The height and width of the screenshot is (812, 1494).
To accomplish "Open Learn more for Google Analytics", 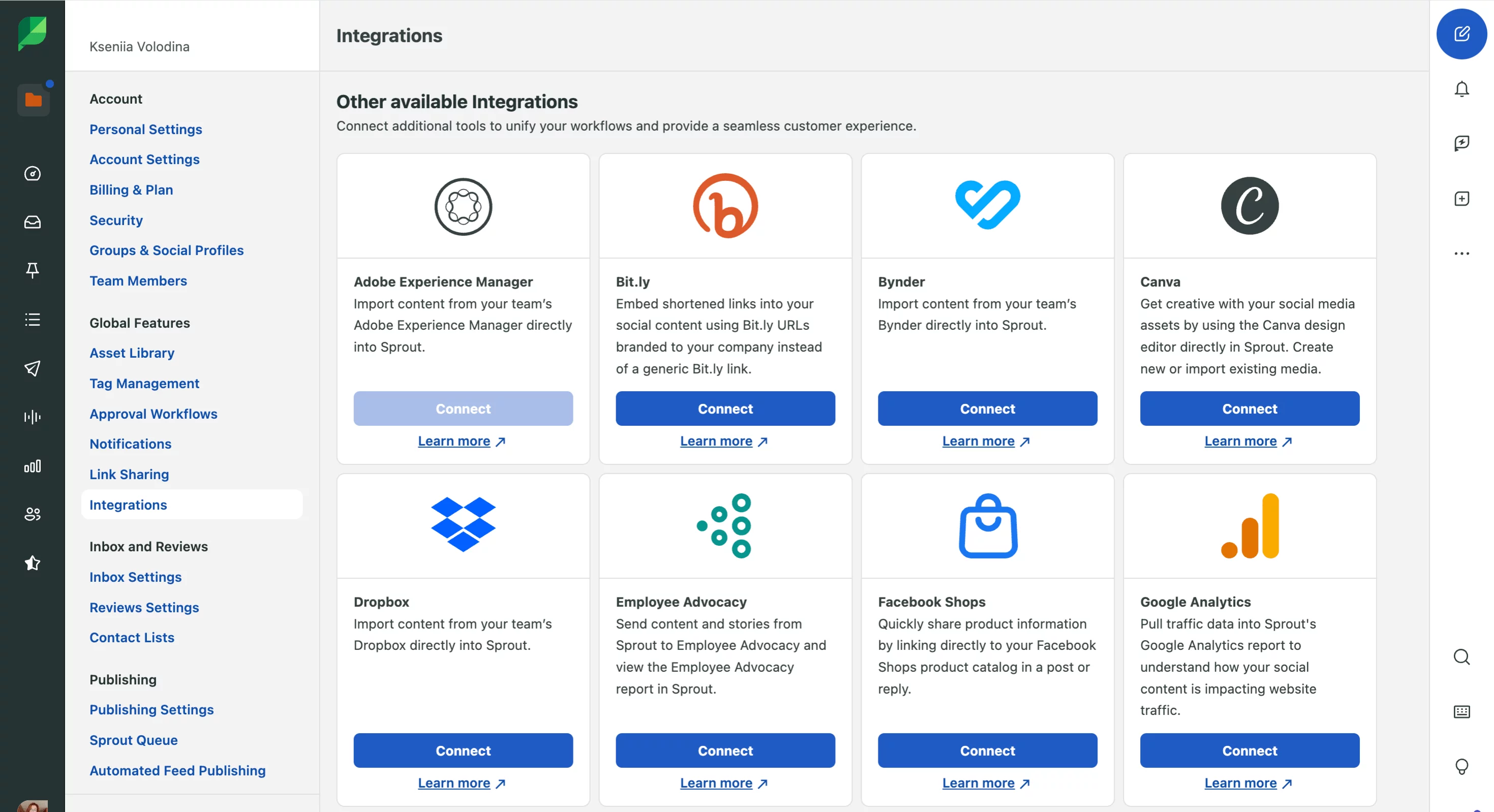I will pos(1248,784).
